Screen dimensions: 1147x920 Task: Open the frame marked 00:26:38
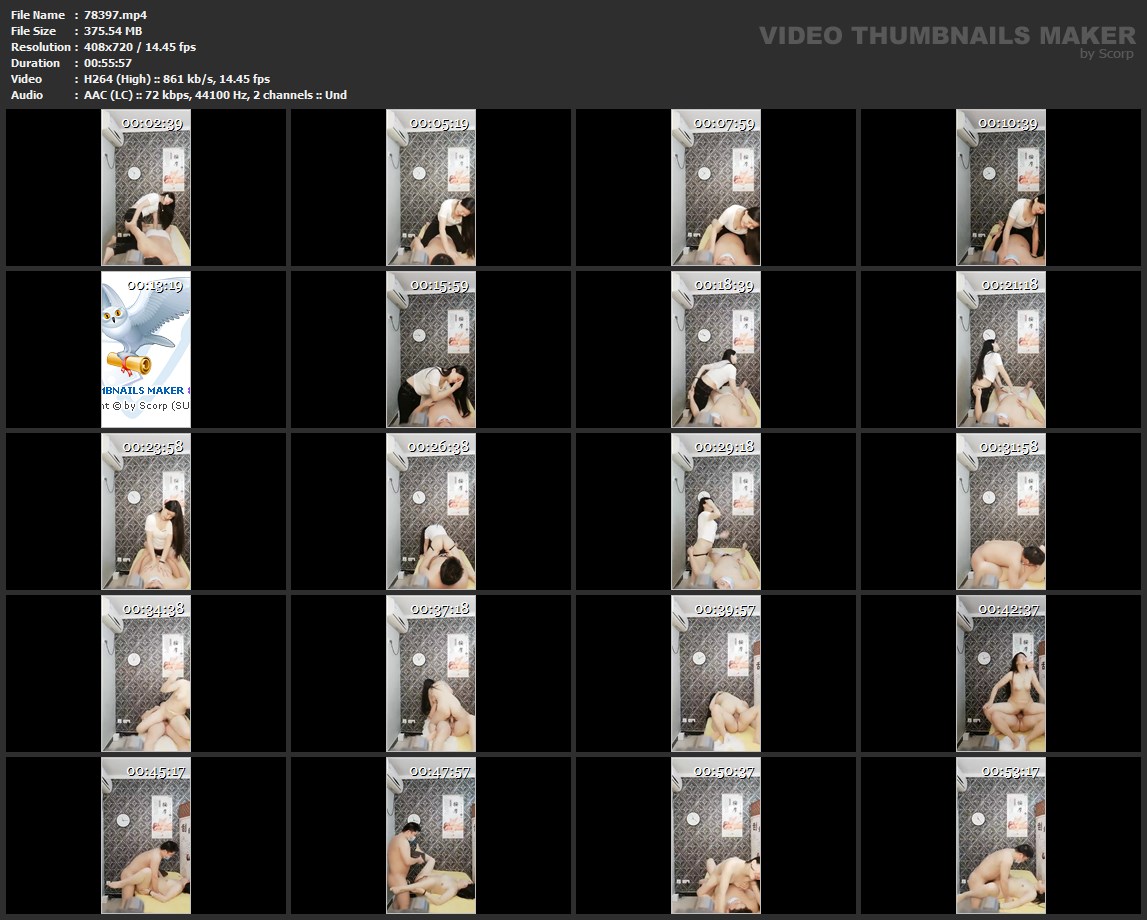(x=431, y=511)
